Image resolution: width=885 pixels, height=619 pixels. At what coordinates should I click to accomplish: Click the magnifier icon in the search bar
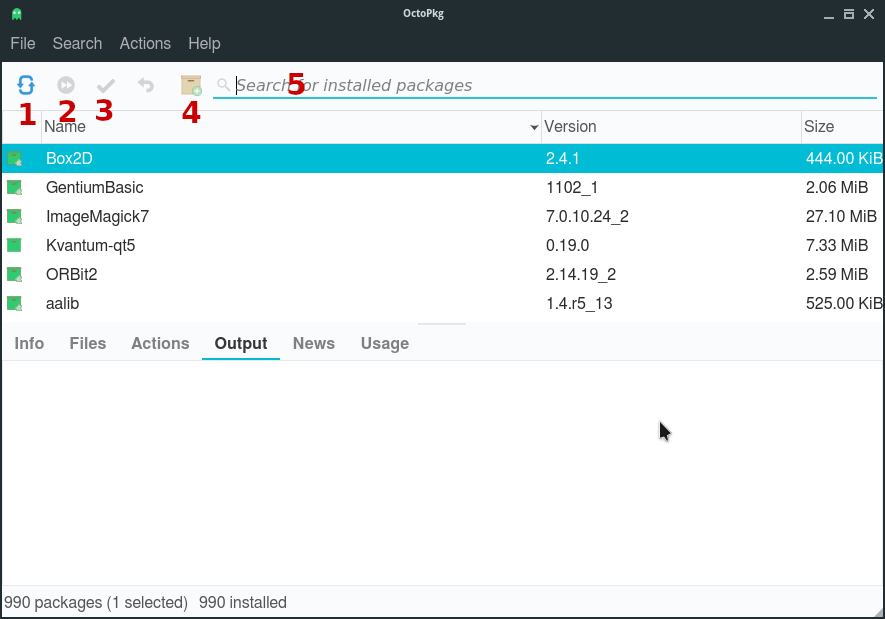click(224, 85)
